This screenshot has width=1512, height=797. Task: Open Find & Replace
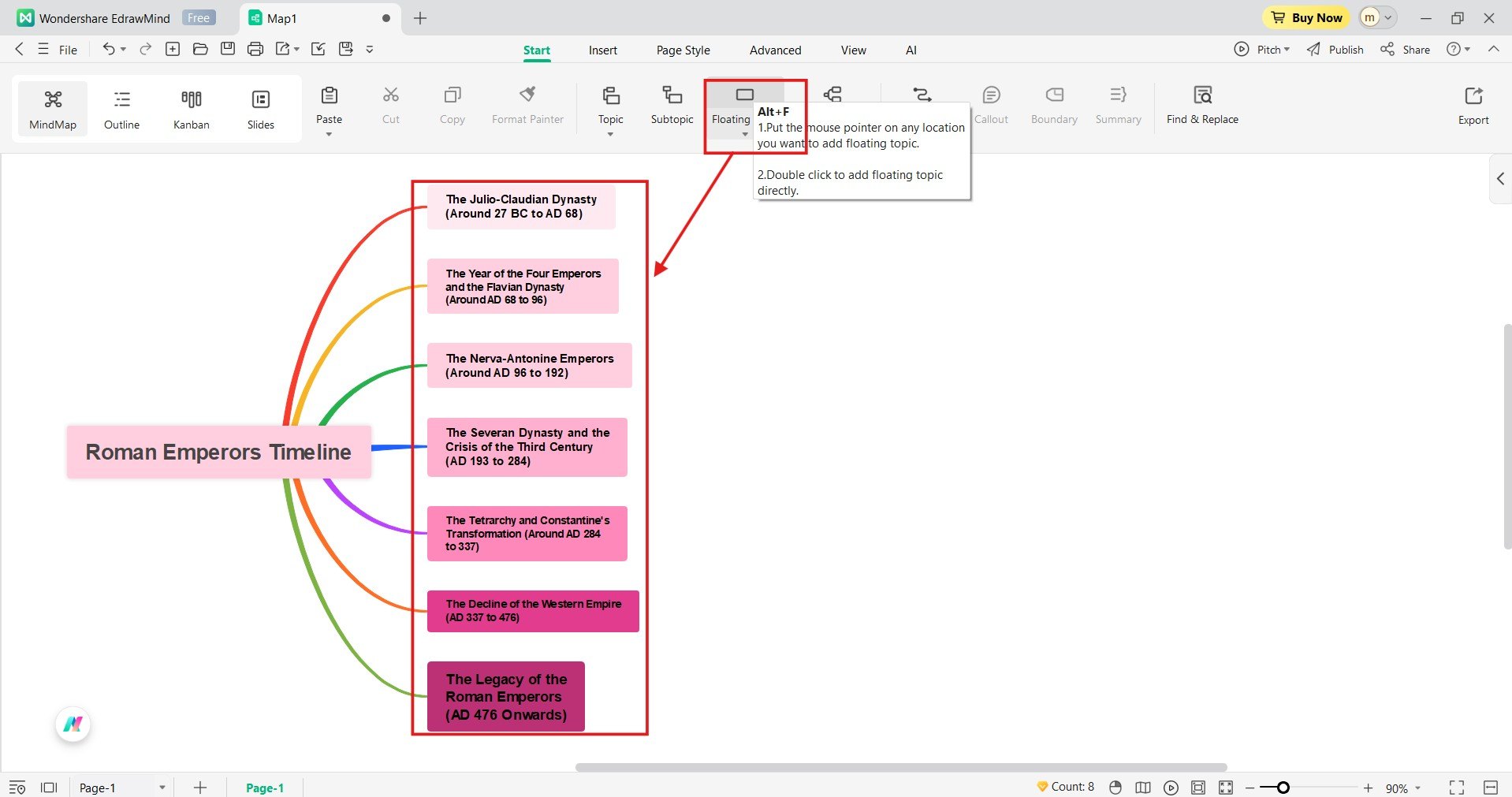coord(1201,105)
